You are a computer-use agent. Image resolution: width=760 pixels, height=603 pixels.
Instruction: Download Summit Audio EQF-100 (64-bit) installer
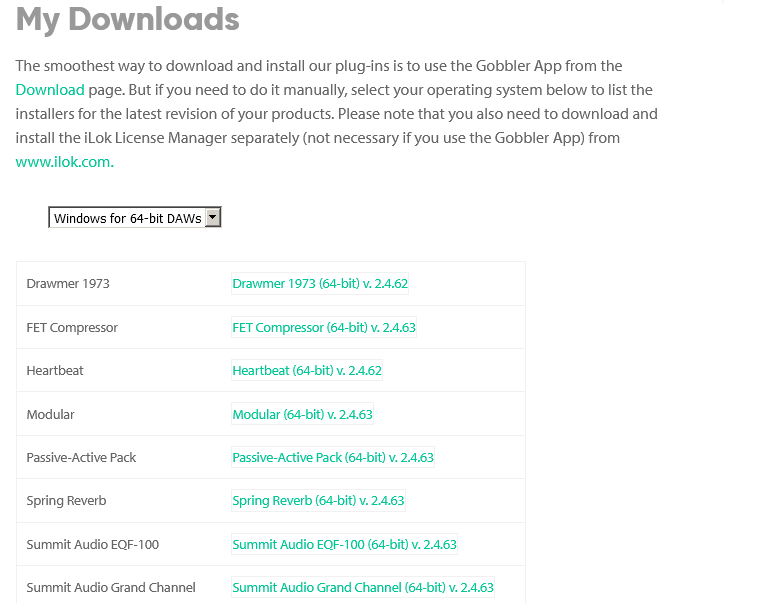tap(344, 545)
